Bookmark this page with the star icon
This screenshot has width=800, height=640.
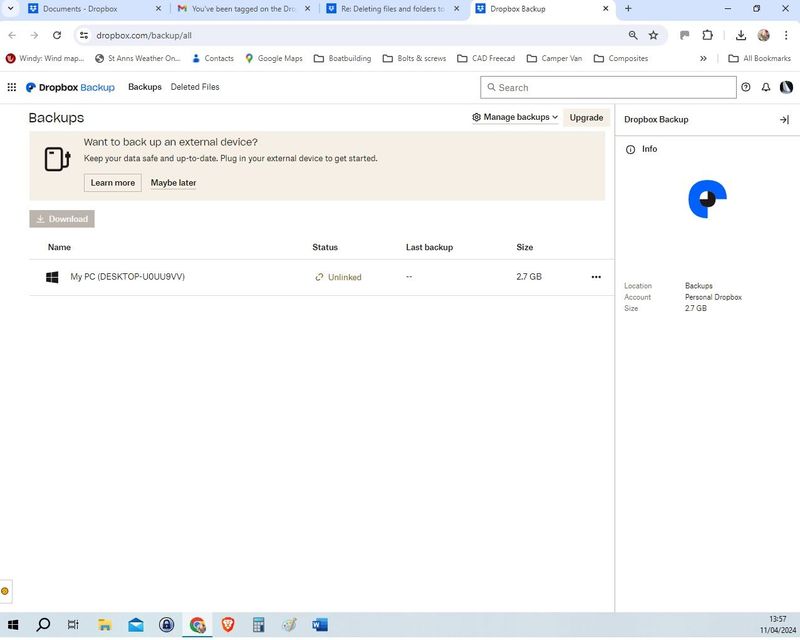(653, 35)
